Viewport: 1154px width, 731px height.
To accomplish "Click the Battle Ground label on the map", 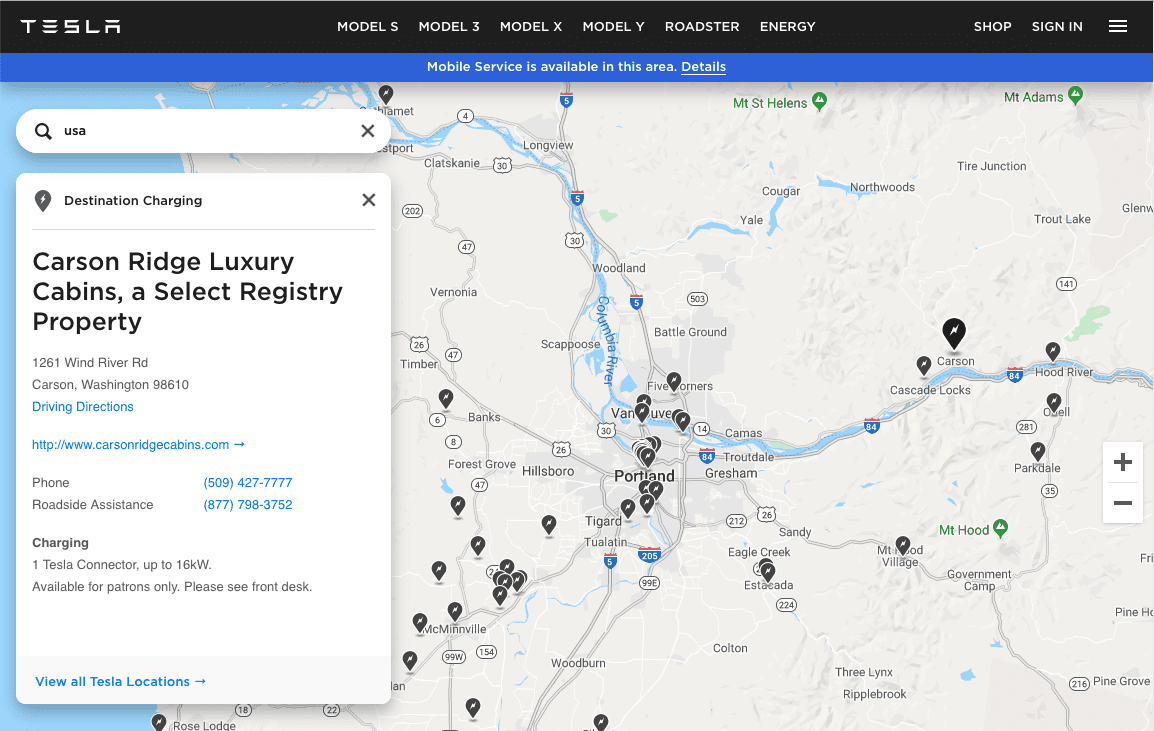I will click(690, 332).
